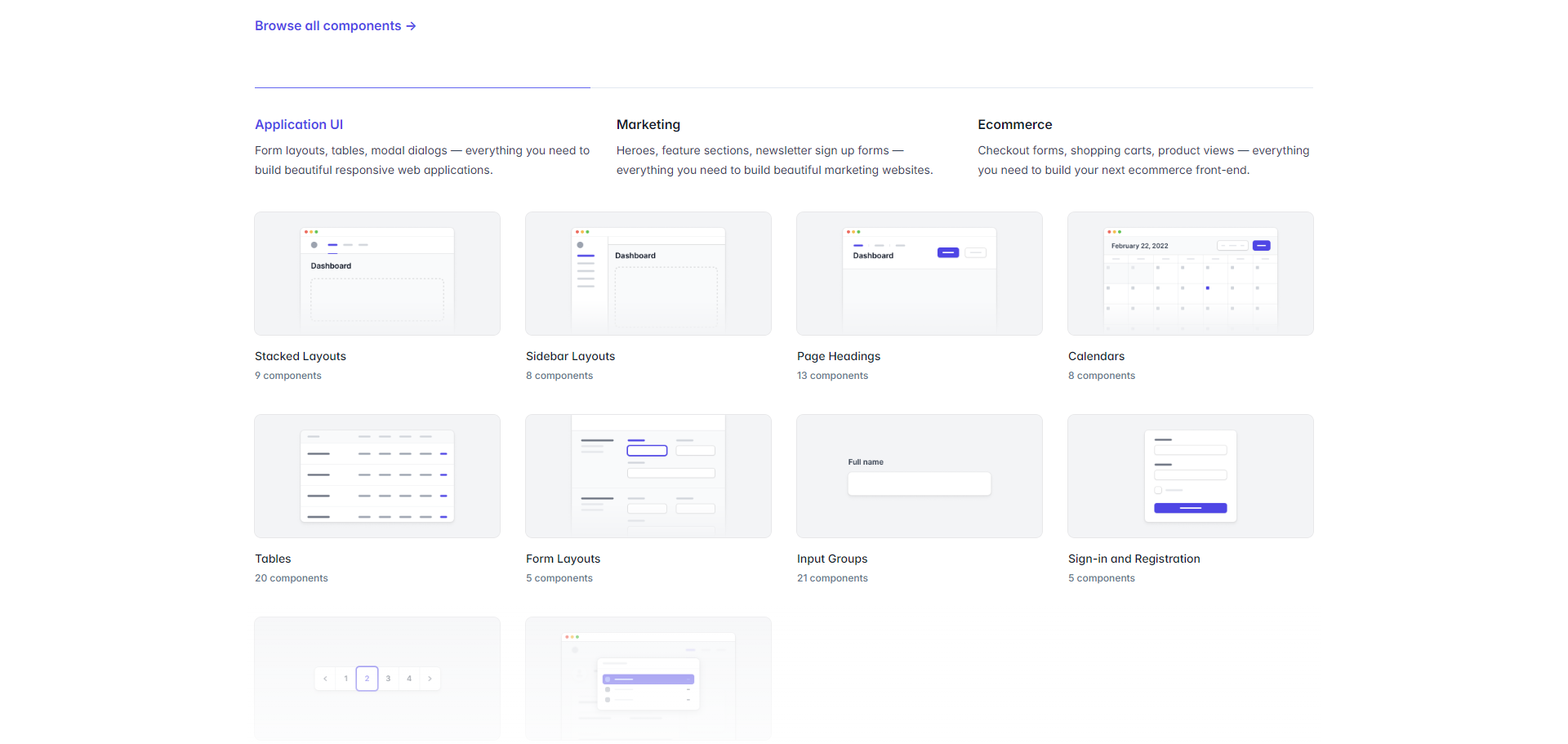Screen dimensions: 1568x744
Task: Click the Application UI description text
Action: (x=422, y=160)
